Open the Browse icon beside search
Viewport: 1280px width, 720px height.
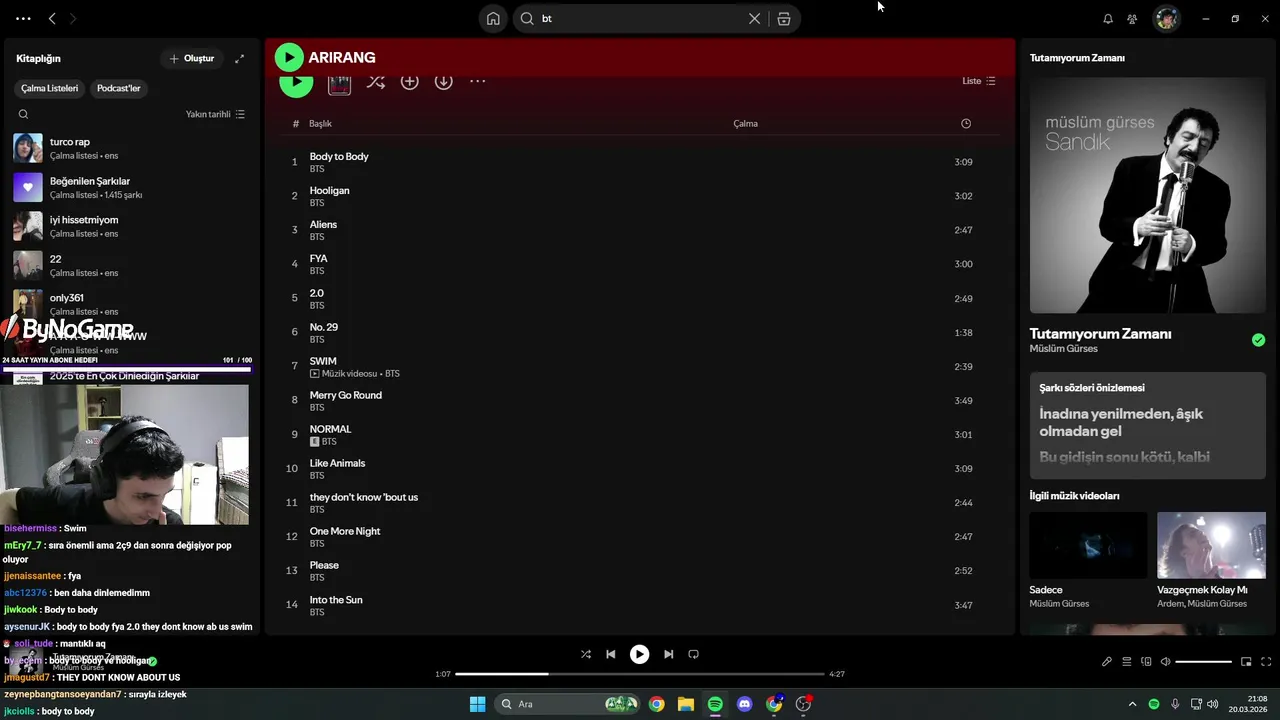coord(784,18)
